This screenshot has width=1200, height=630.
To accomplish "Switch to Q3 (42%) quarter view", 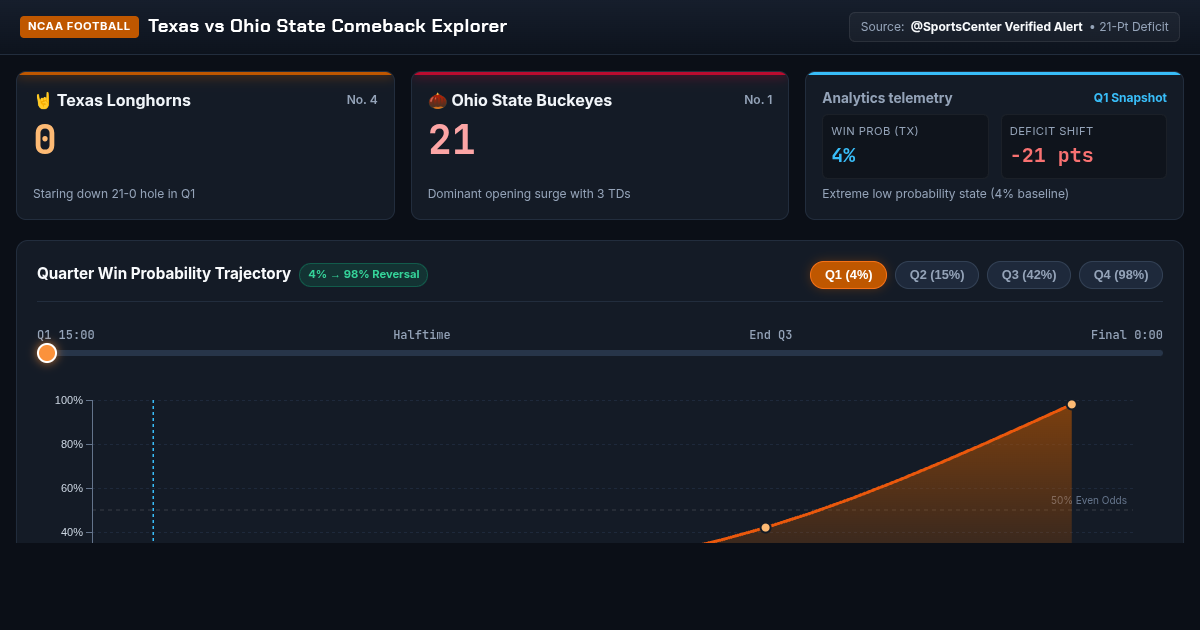I will coord(1029,275).
